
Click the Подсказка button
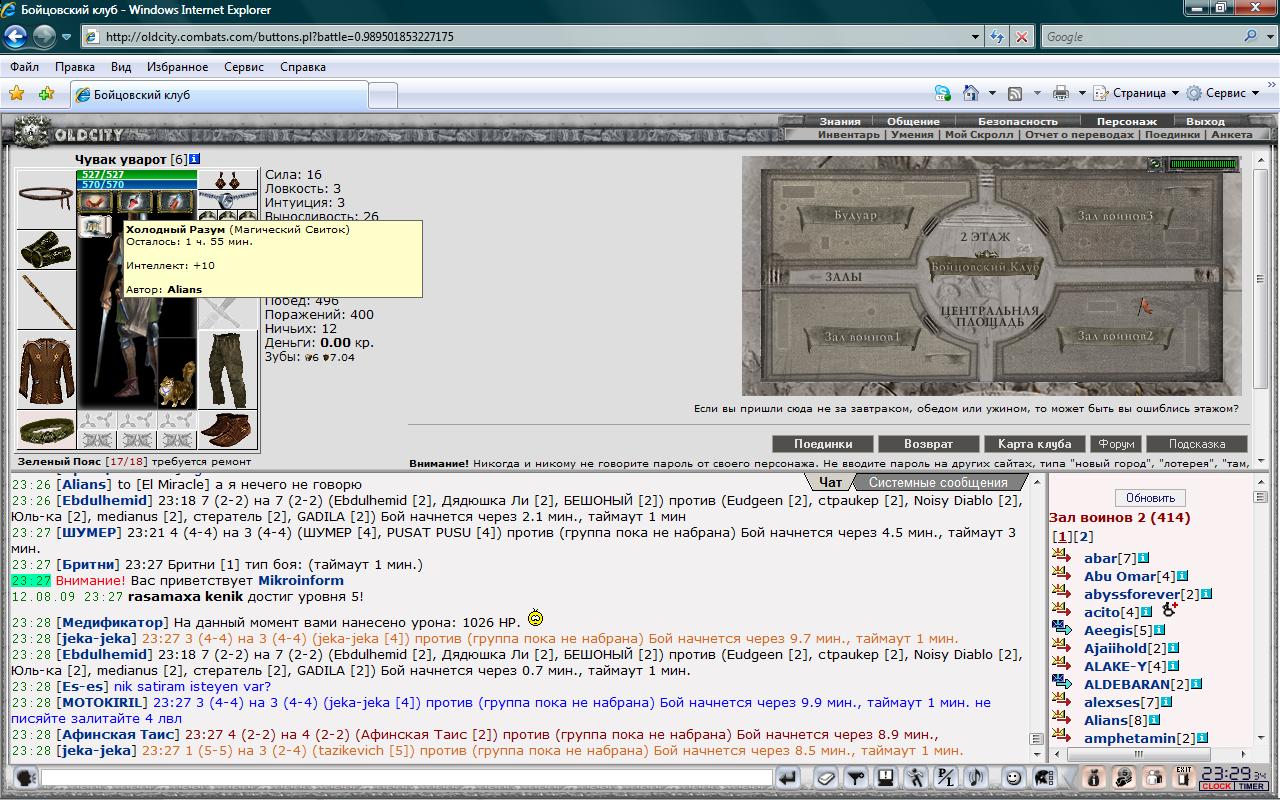pyautogui.click(x=1197, y=444)
